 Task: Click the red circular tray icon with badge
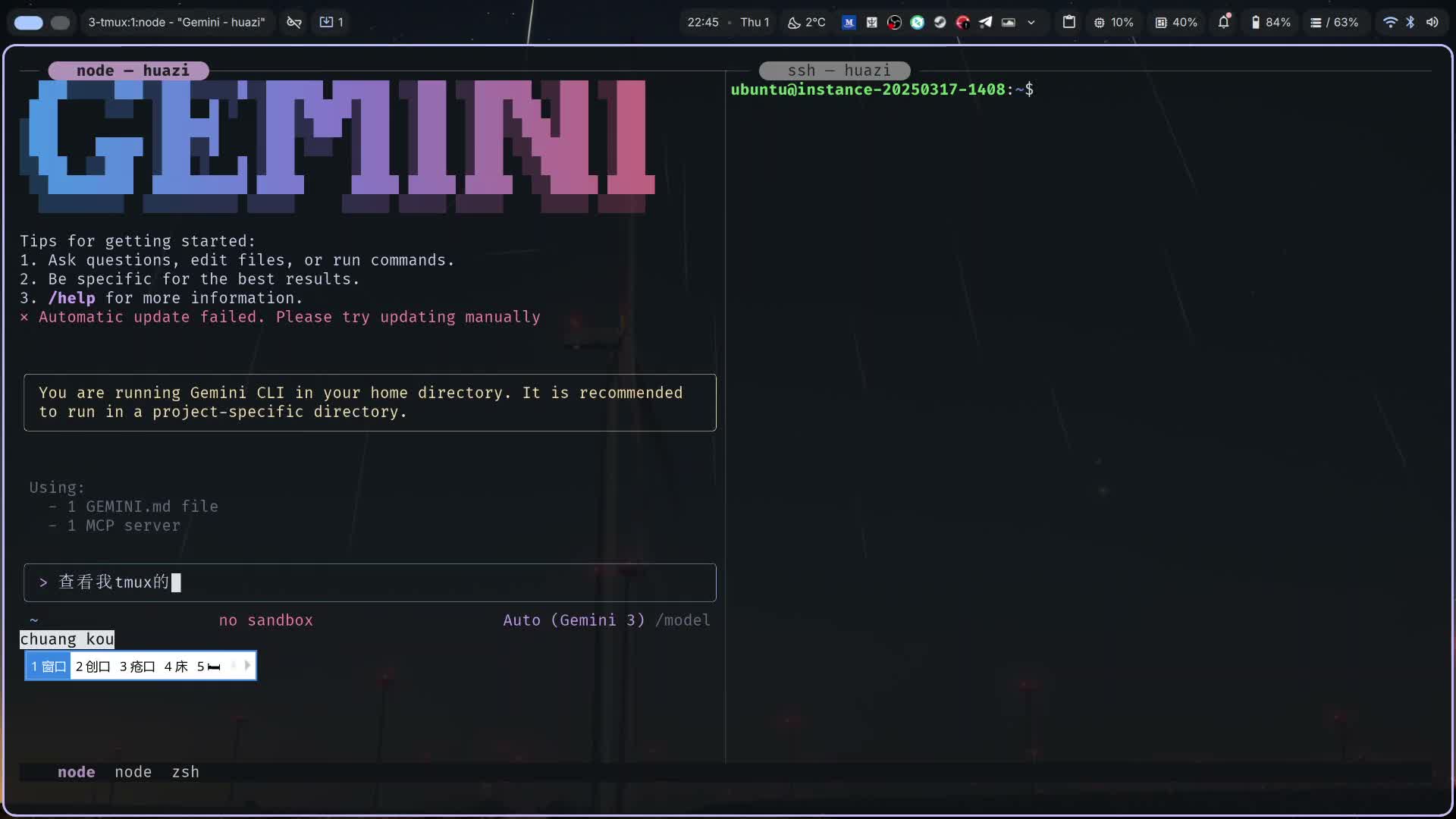(x=963, y=23)
